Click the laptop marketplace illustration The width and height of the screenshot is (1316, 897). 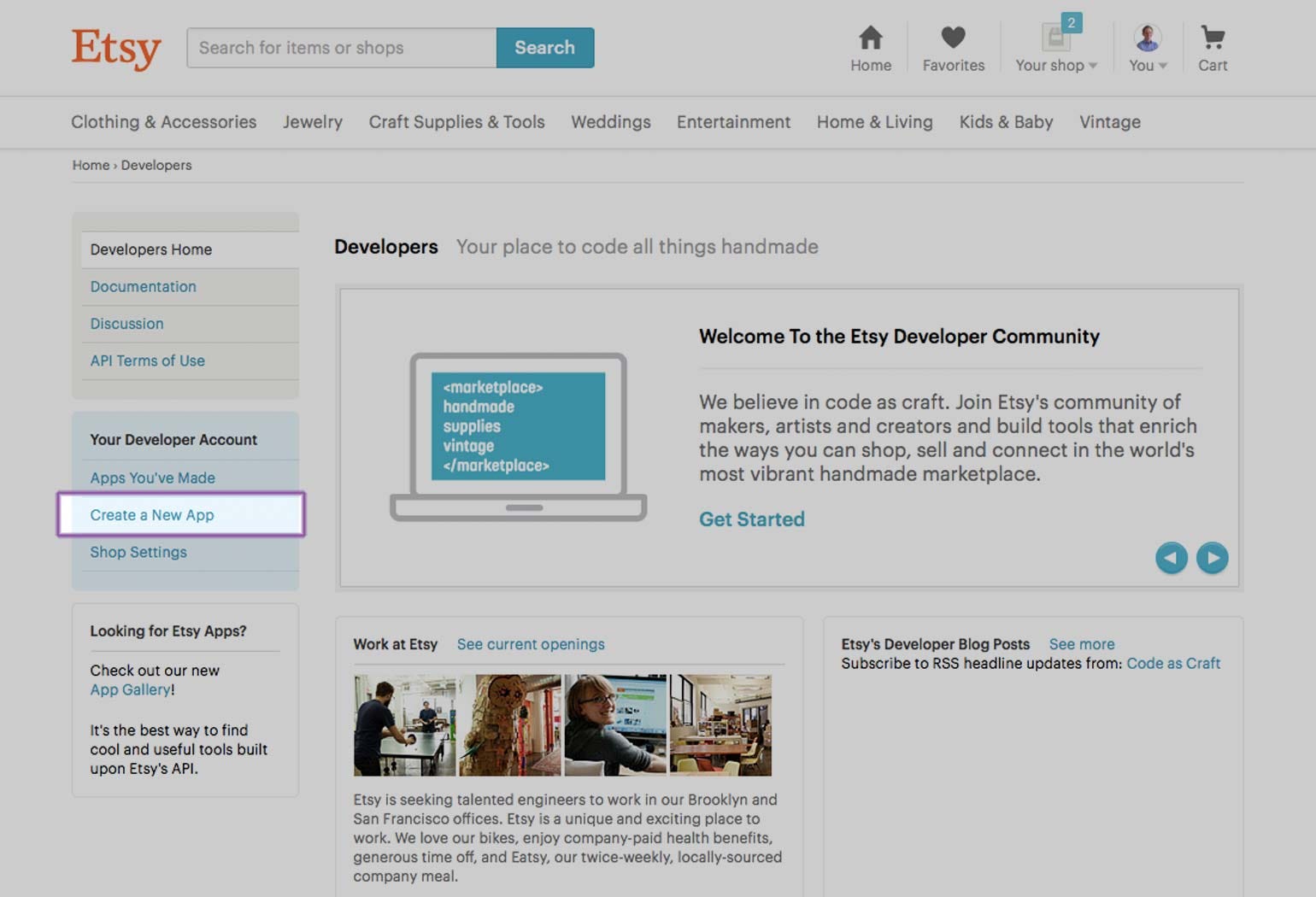[x=518, y=437]
